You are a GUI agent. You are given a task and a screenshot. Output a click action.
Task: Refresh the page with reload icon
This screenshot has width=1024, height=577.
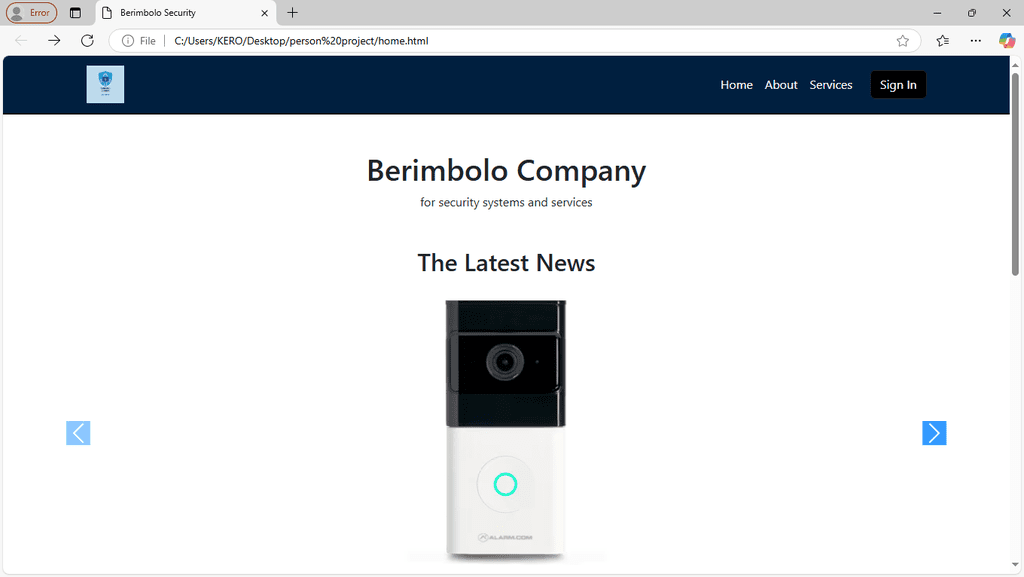87,40
